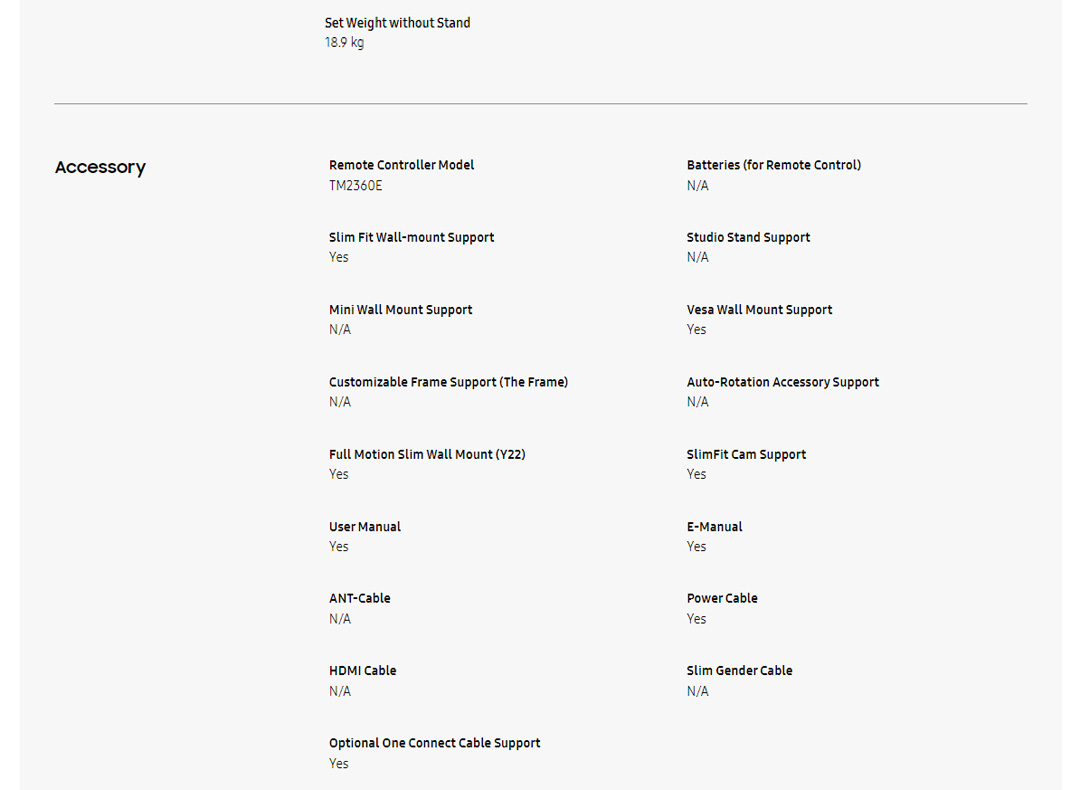Click the Power Cable label

722,598
